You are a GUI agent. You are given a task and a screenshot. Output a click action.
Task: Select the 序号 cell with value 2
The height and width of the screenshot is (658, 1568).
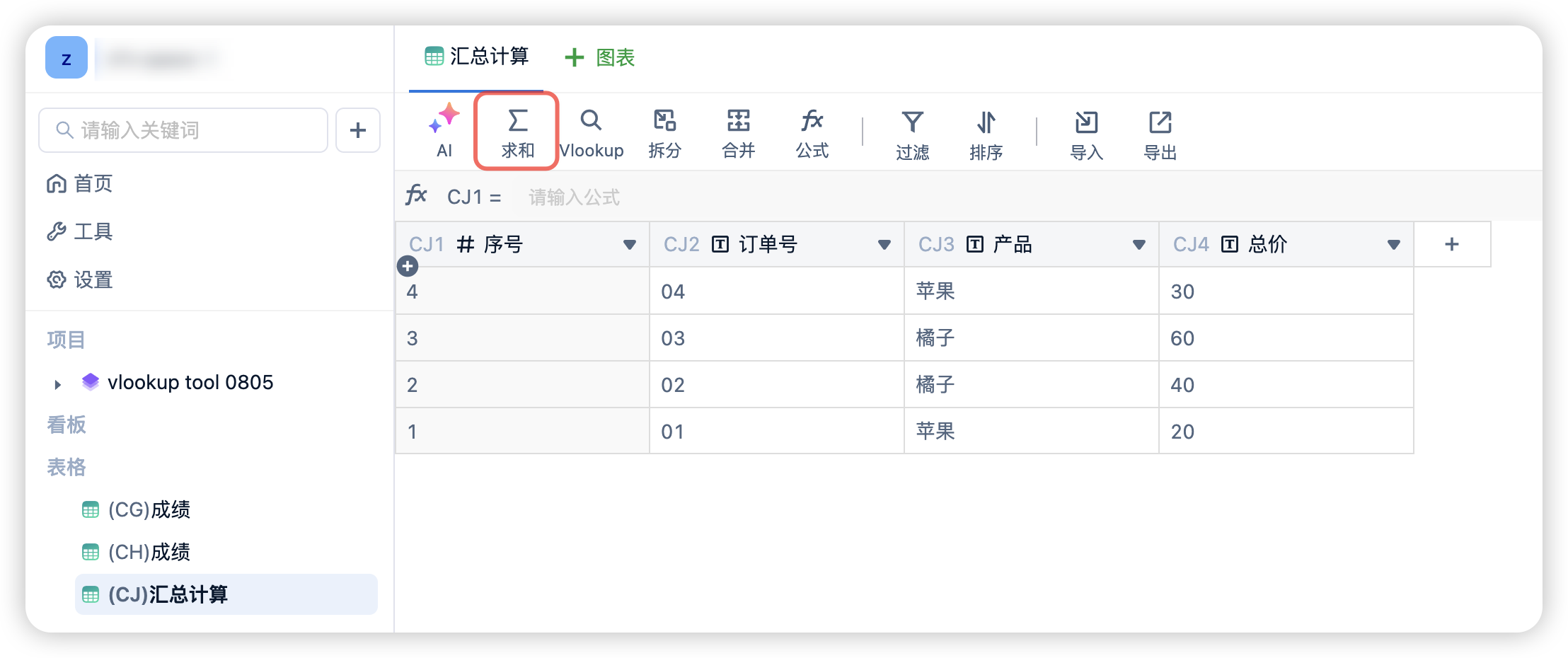point(522,384)
